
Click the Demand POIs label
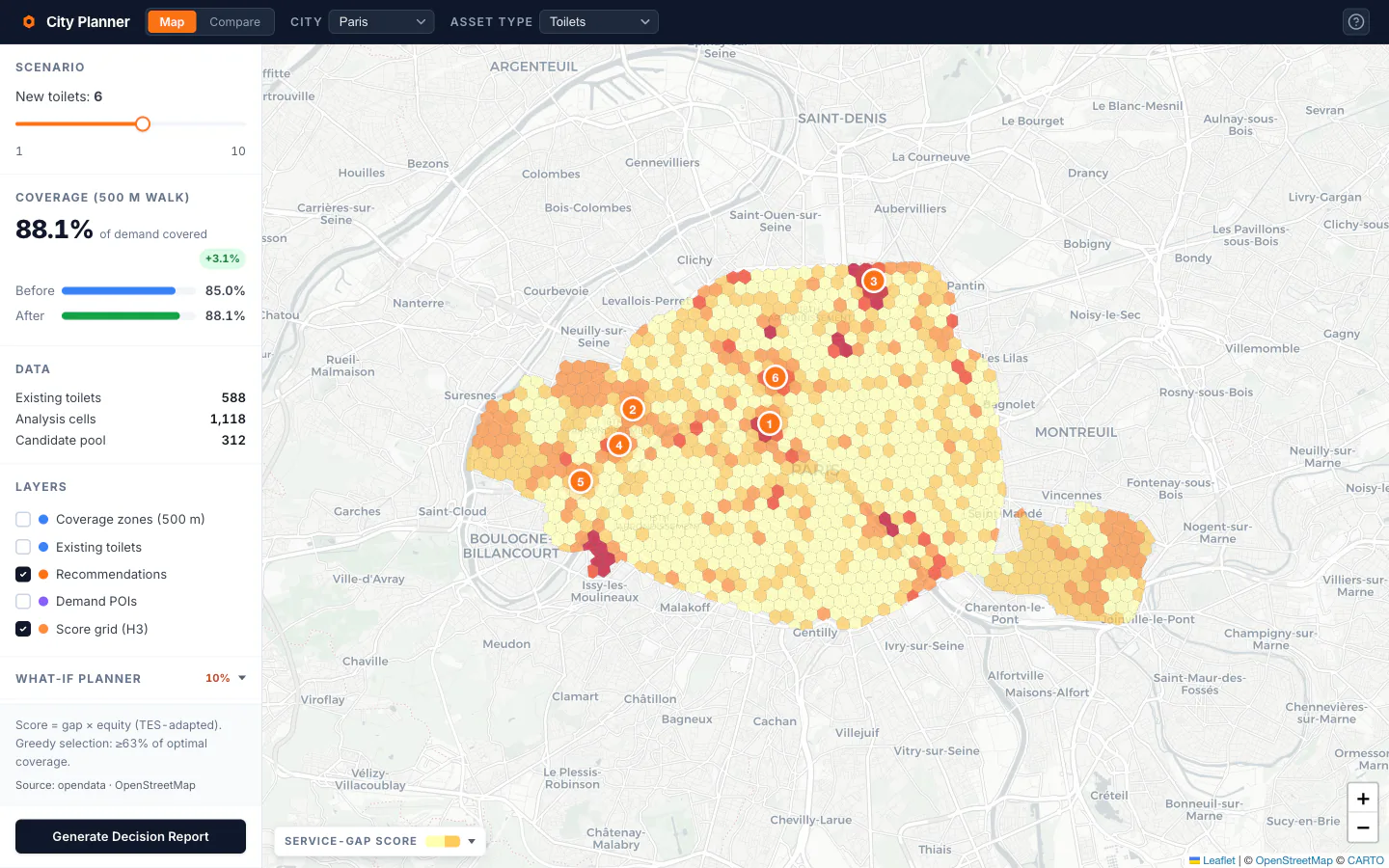[x=96, y=601]
